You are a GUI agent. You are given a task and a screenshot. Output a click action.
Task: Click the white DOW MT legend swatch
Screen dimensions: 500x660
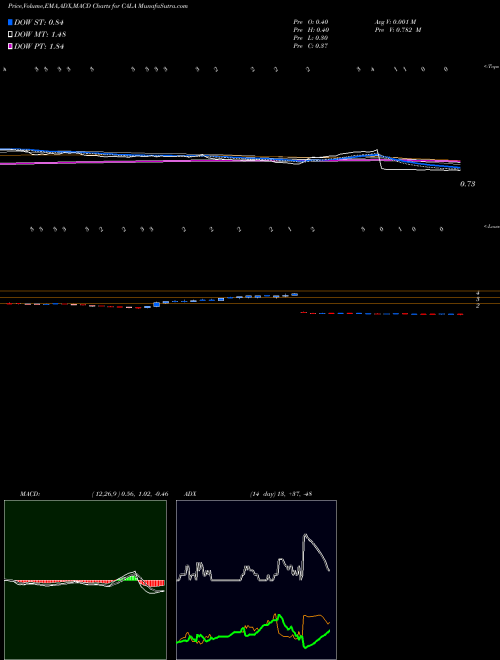tap(10, 35)
